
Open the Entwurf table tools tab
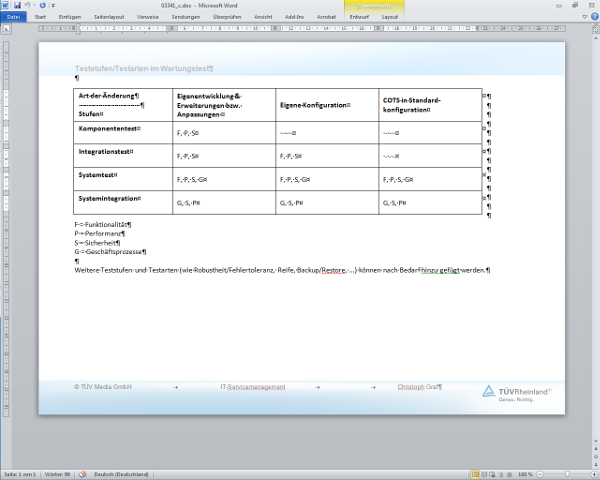(x=359, y=17)
